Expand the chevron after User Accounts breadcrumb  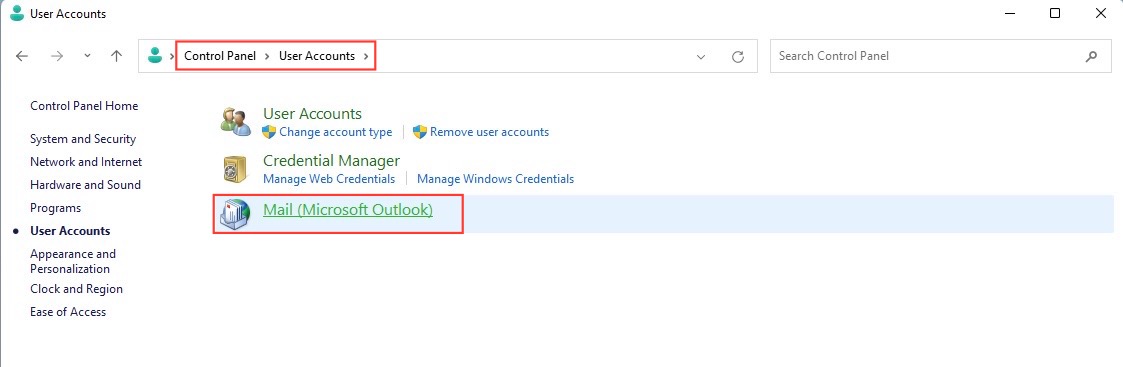[x=366, y=56]
